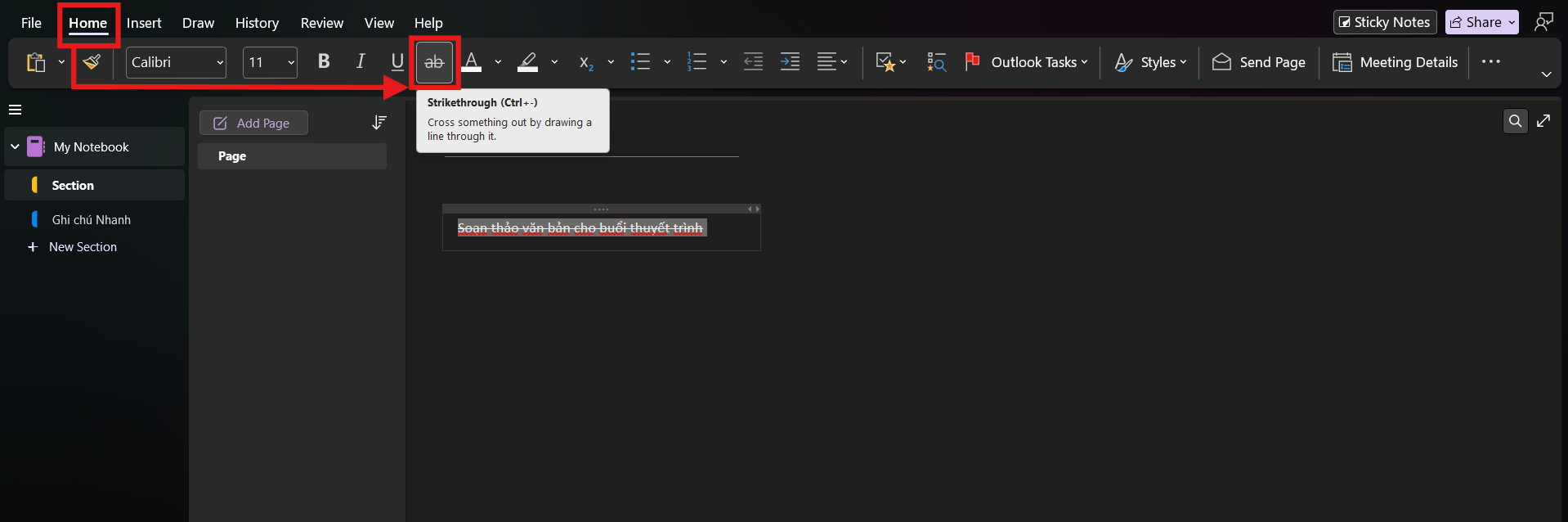The image size is (1568, 522).
Task: Toggle Subscript formatting
Action: pyautogui.click(x=585, y=62)
